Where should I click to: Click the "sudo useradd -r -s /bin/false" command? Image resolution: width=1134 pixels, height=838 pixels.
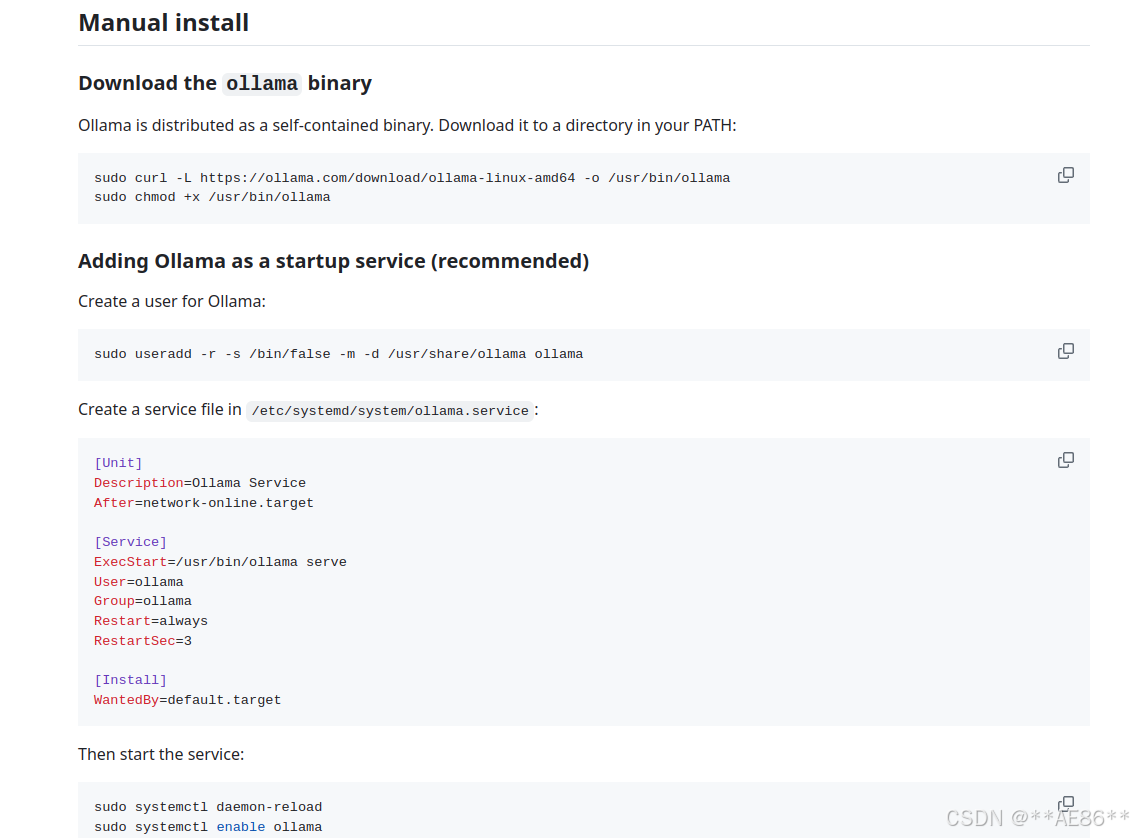tap(338, 354)
